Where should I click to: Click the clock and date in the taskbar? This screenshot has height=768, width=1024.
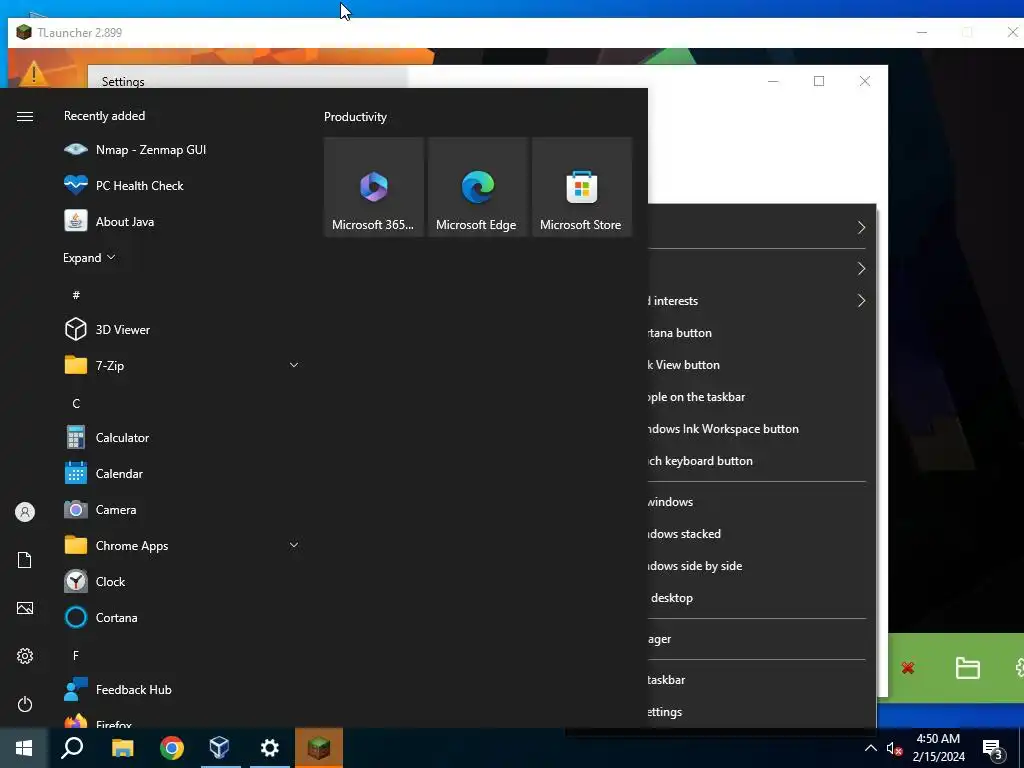938,748
